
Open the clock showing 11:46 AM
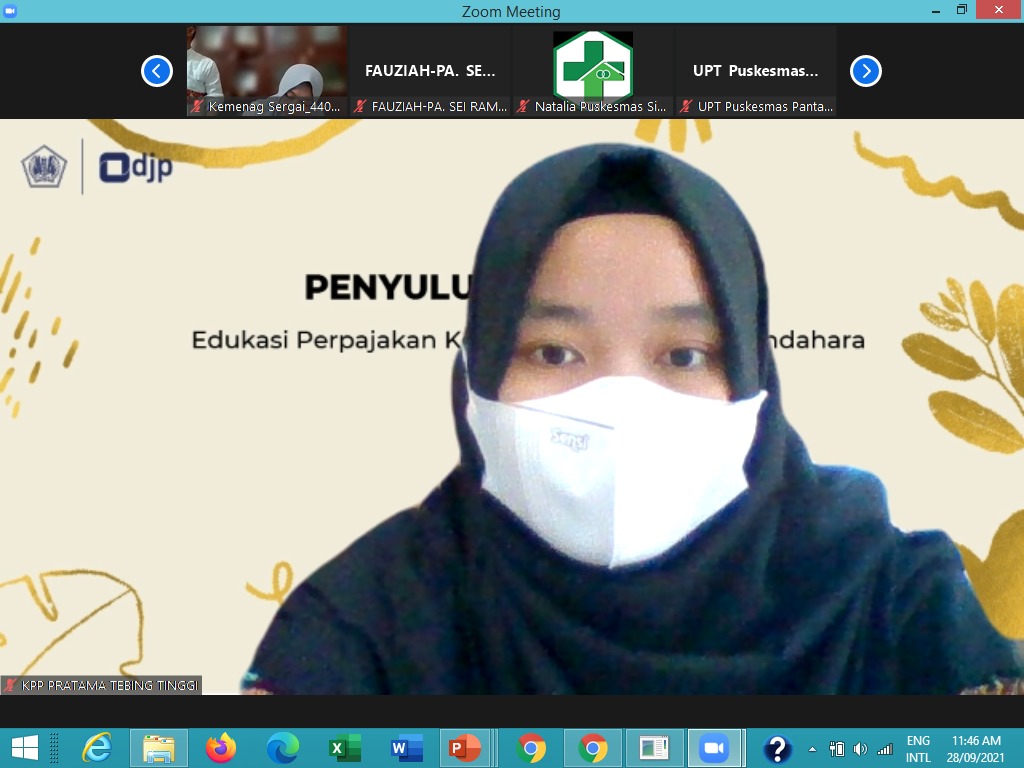(976, 749)
